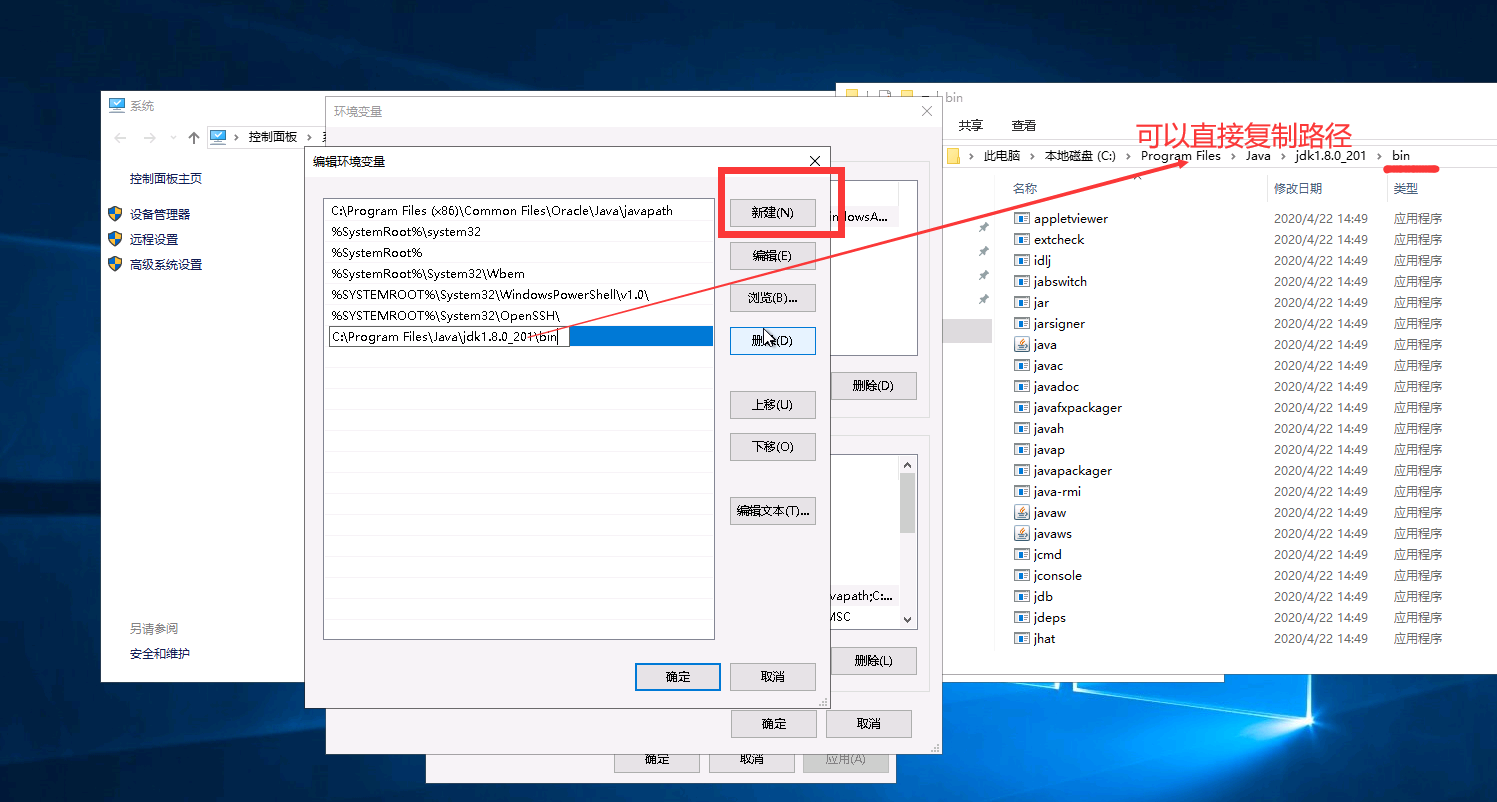Click the jdb file icon
This screenshot has width=1497, height=802.
coord(1022,596)
